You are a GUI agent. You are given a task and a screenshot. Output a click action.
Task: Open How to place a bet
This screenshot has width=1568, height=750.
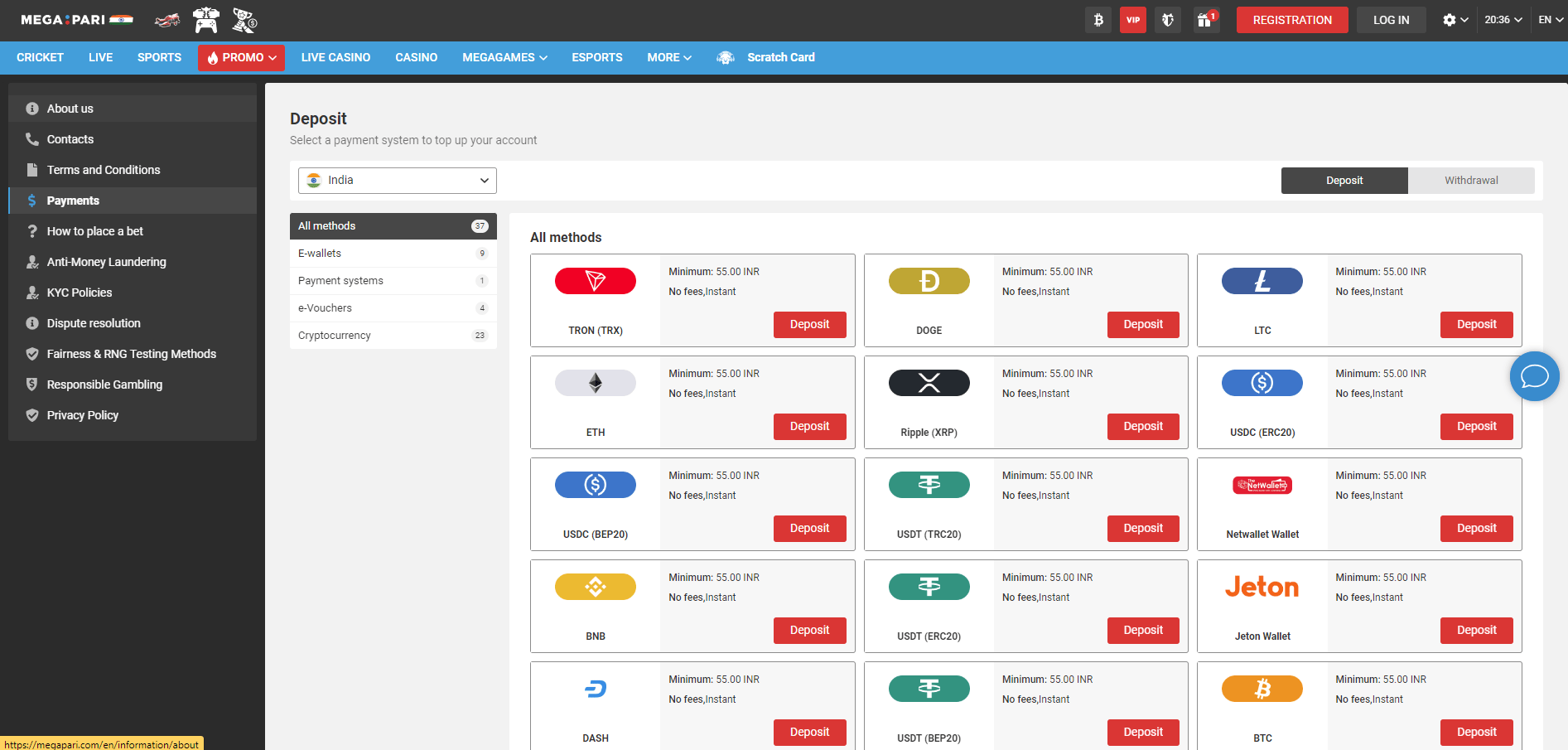click(x=133, y=231)
